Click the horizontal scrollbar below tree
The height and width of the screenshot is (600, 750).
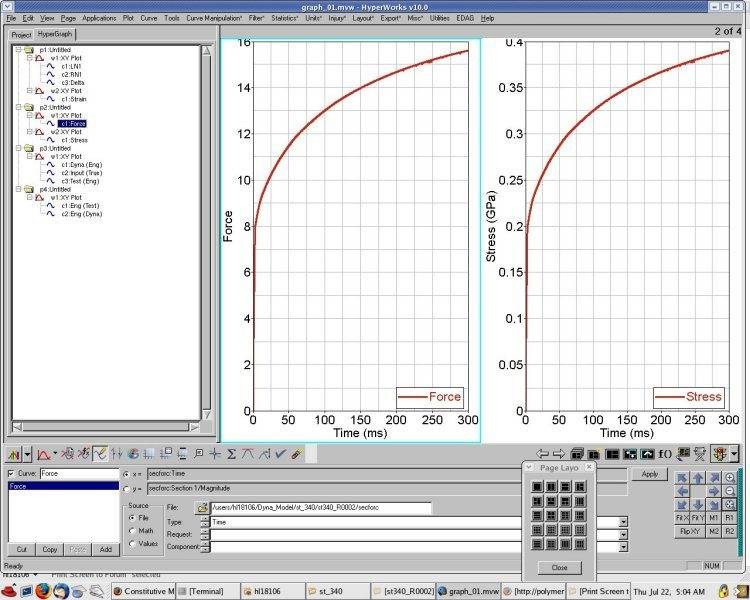[106, 426]
